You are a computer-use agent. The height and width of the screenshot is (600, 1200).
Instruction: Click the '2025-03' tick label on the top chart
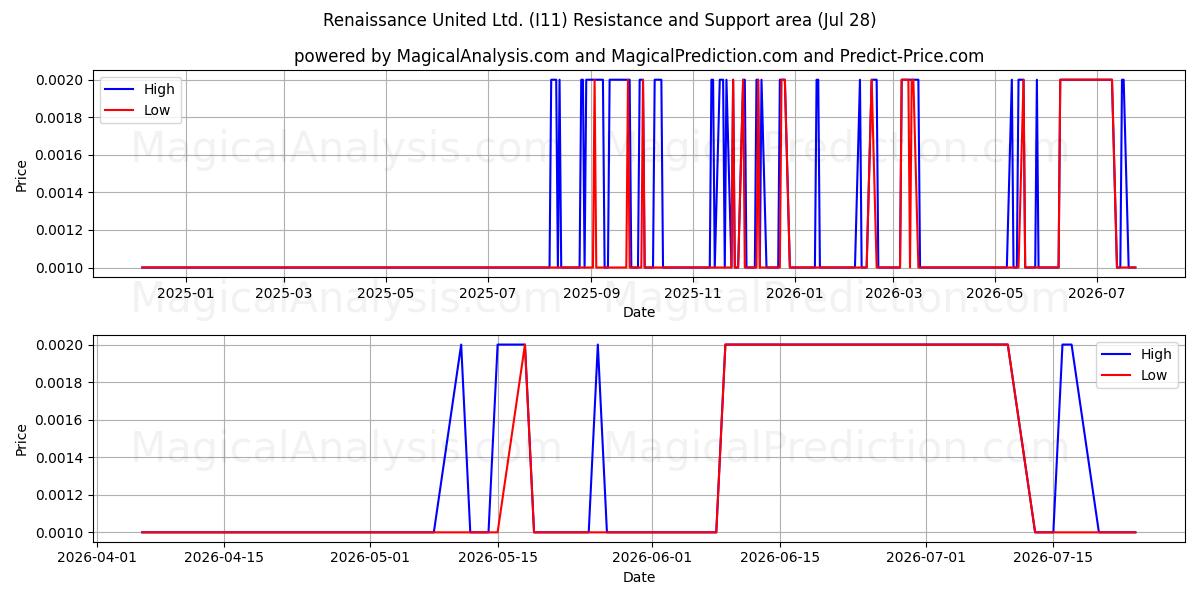[x=284, y=293]
